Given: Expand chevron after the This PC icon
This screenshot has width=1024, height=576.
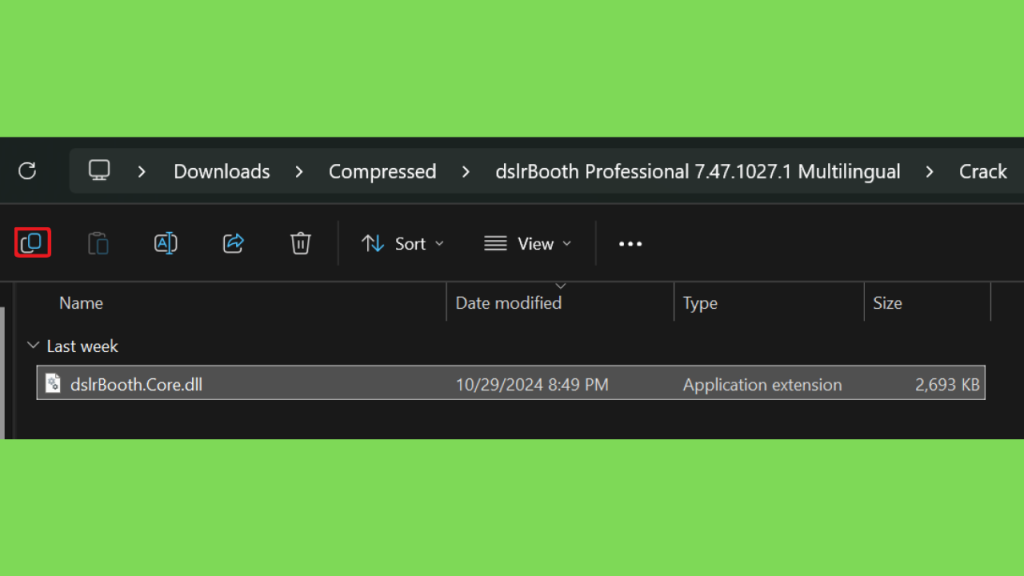Looking at the screenshot, I should 142,172.
